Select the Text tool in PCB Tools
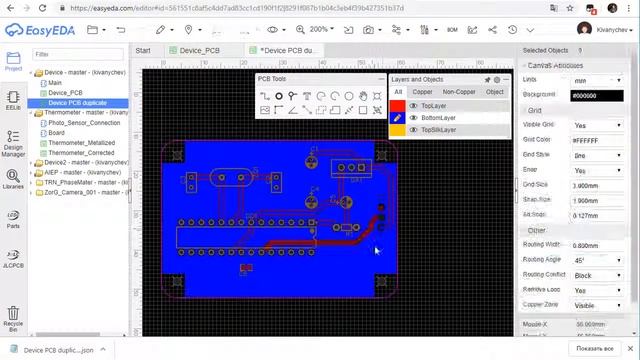Screen dimensions: 640x360 (307, 96)
